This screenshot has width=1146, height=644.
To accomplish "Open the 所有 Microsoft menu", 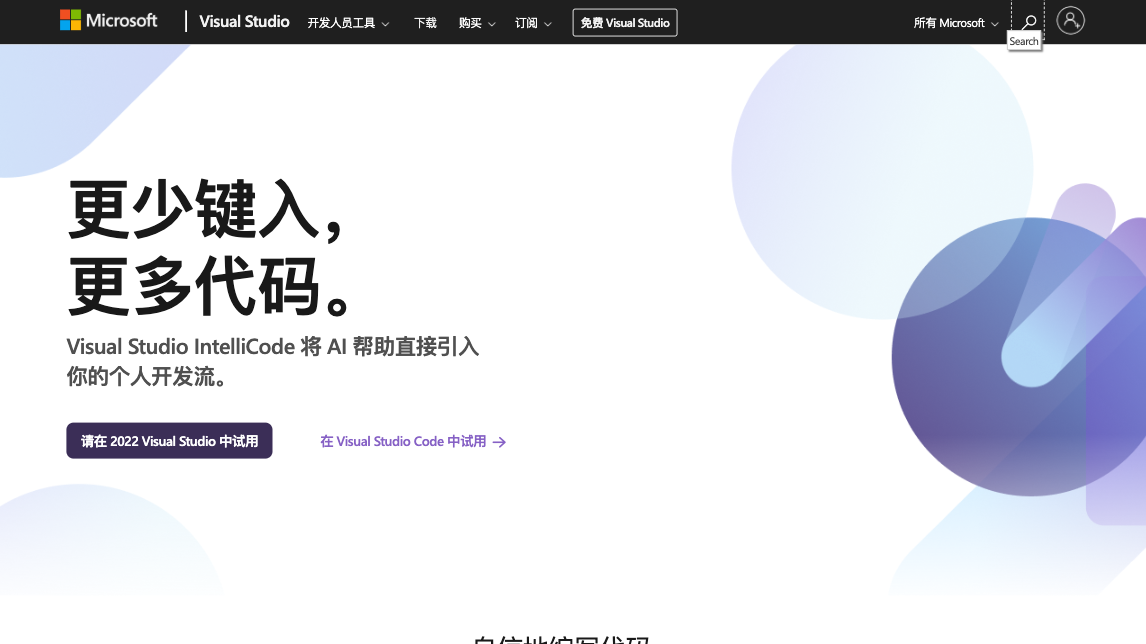I will 949,23.
